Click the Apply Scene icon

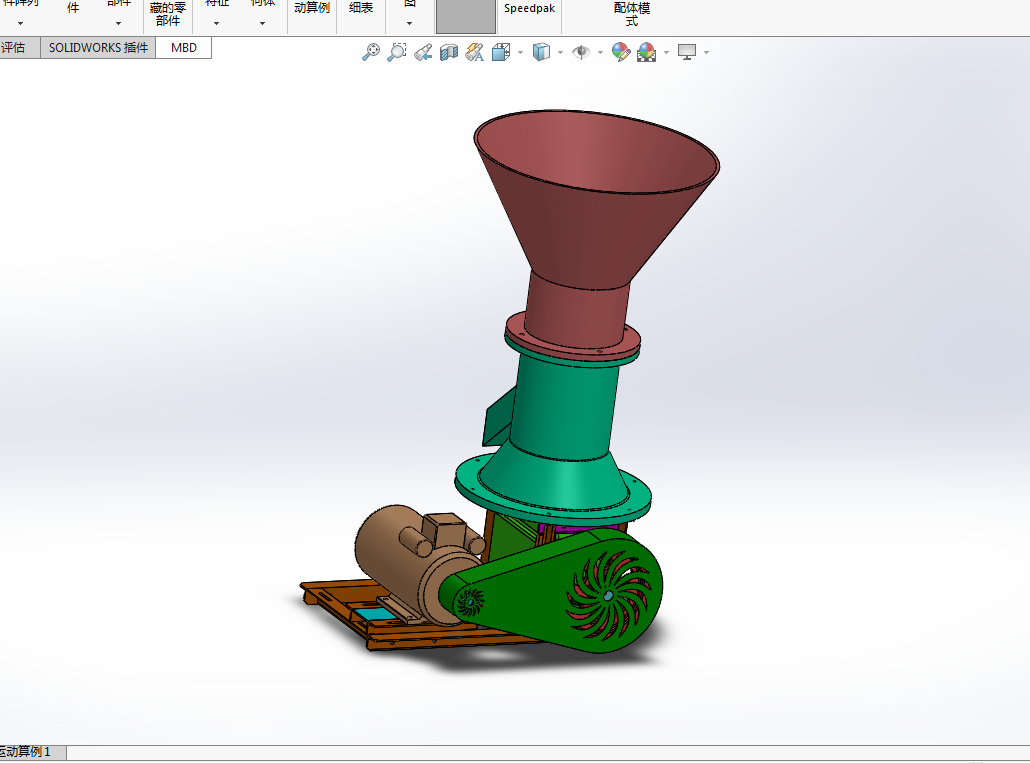point(646,52)
